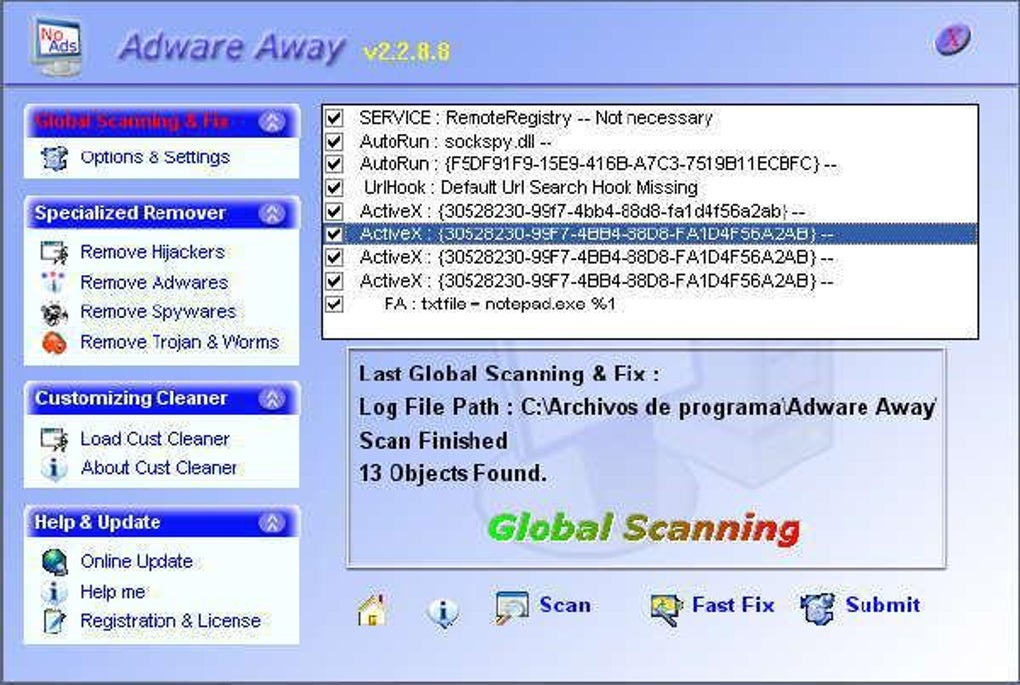
Task: Close the app with the round X button
Action: 952,39
